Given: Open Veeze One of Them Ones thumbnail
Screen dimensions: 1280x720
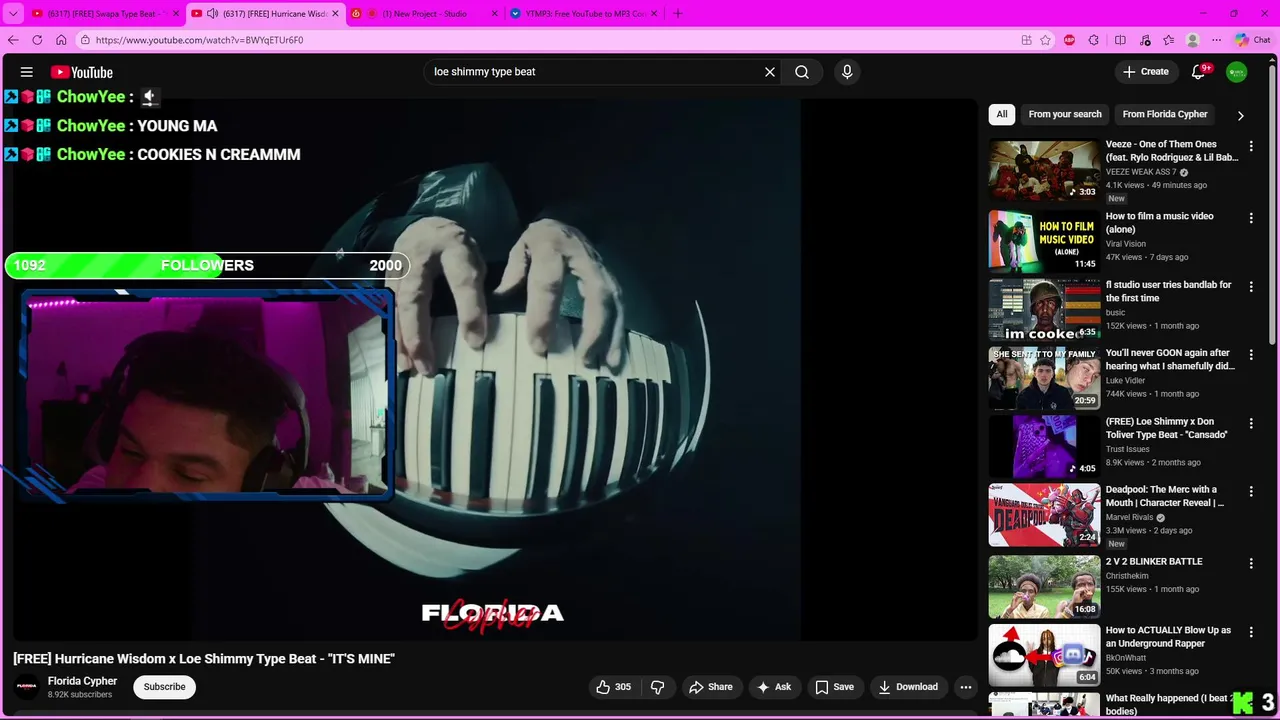Looking at the screenshot, I should [x=1044, y=170].
